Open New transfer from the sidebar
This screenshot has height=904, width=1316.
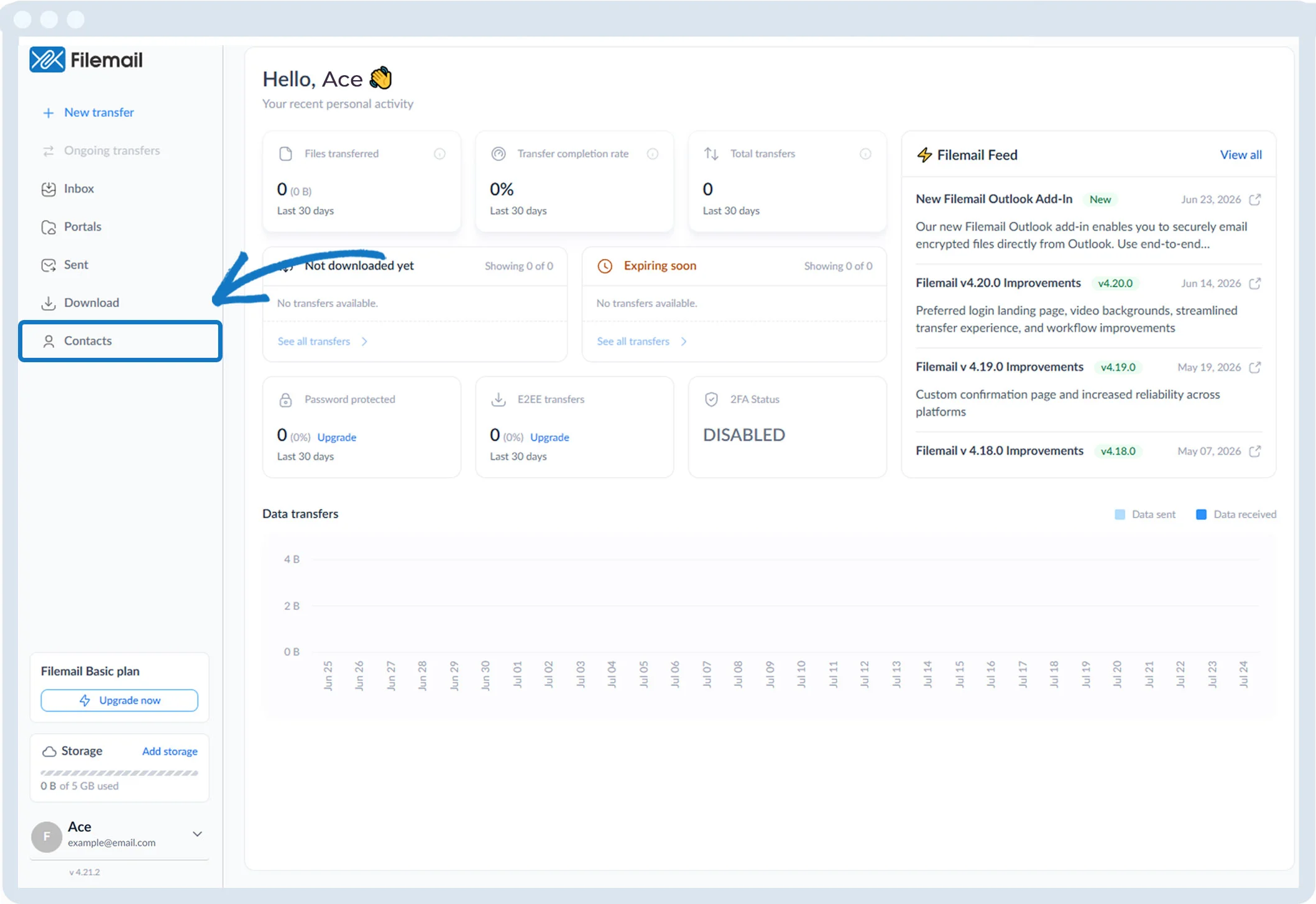click(x=99, y=112)
